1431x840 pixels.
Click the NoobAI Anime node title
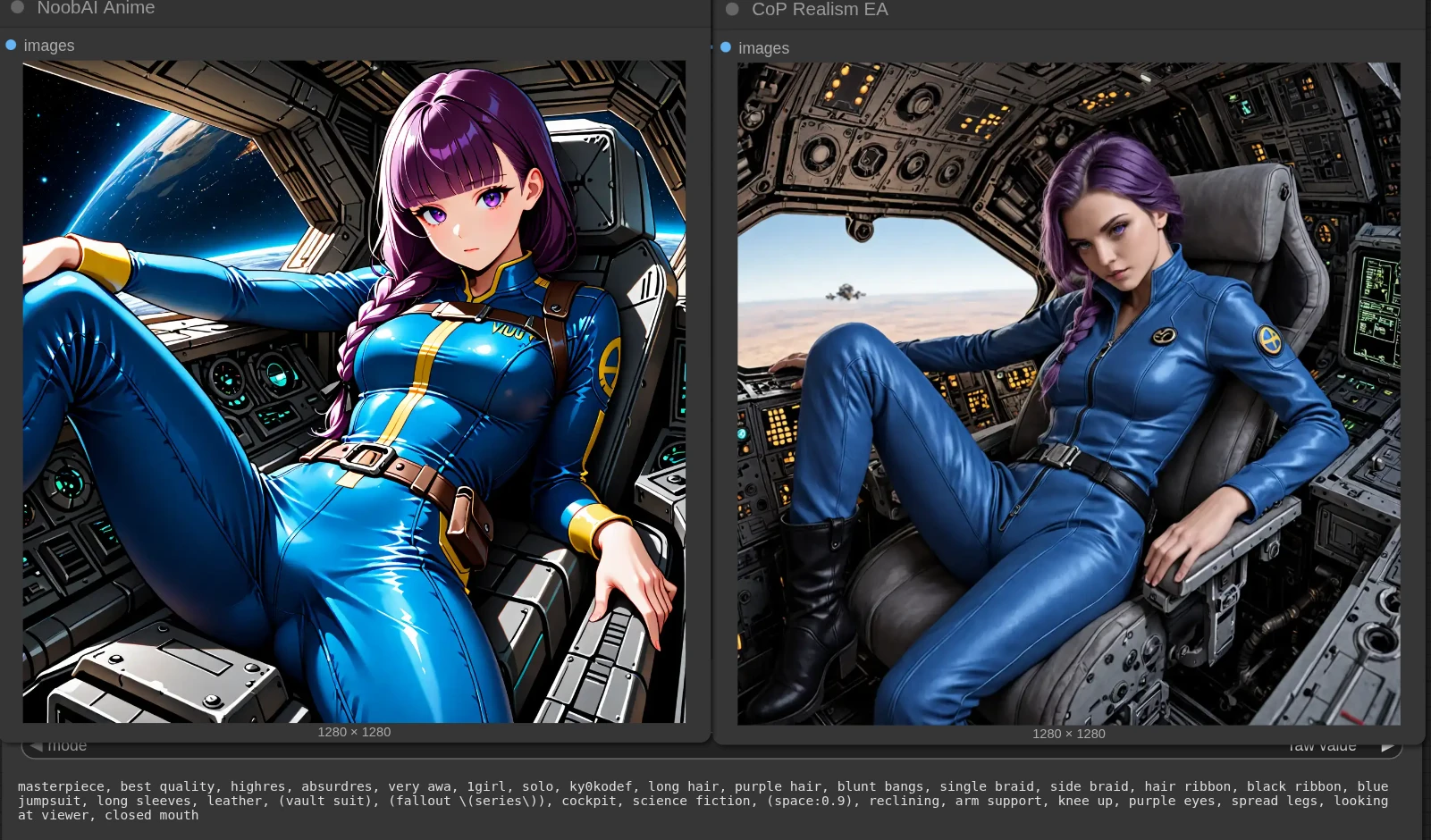96,8
